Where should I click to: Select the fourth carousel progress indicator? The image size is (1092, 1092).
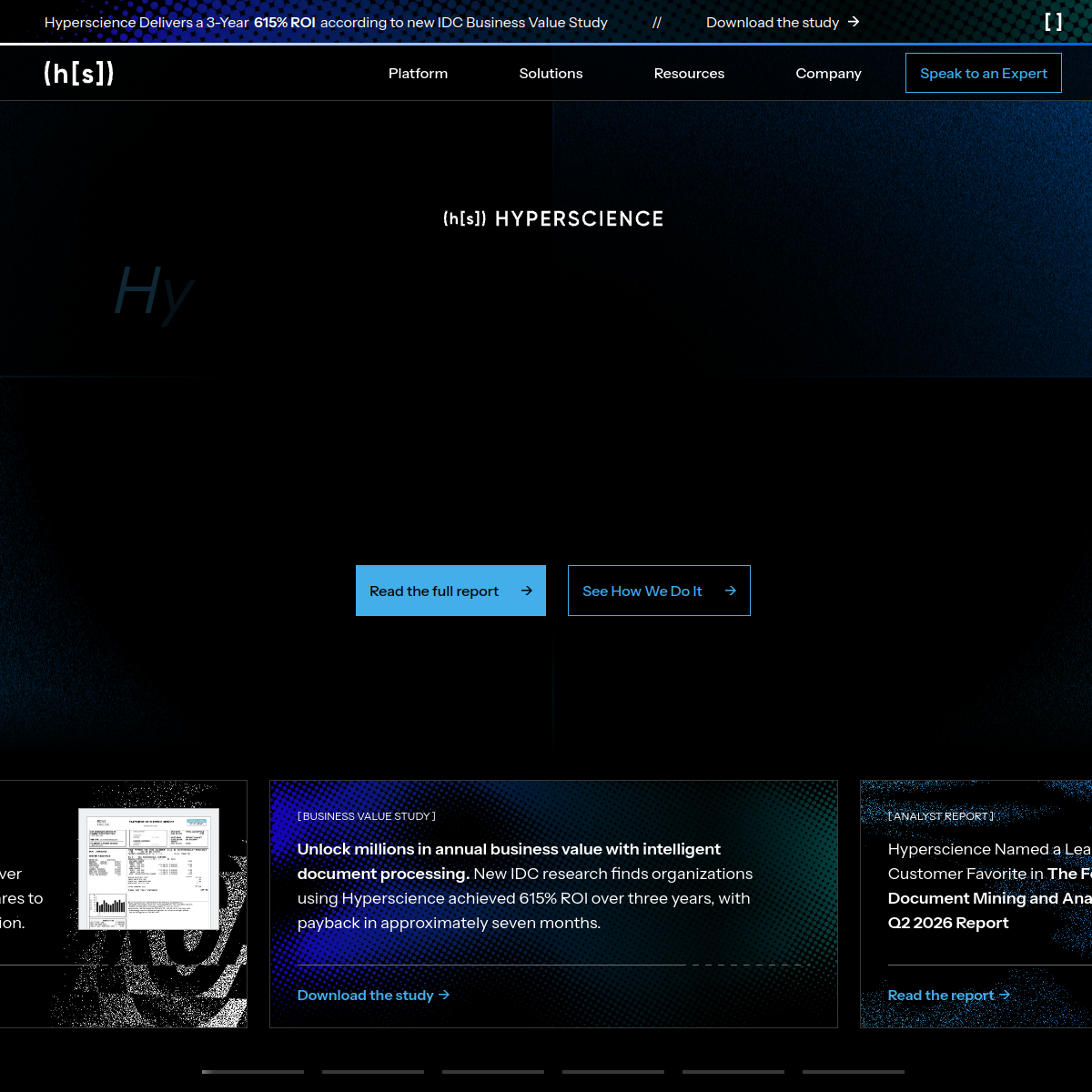[613, 1072]
